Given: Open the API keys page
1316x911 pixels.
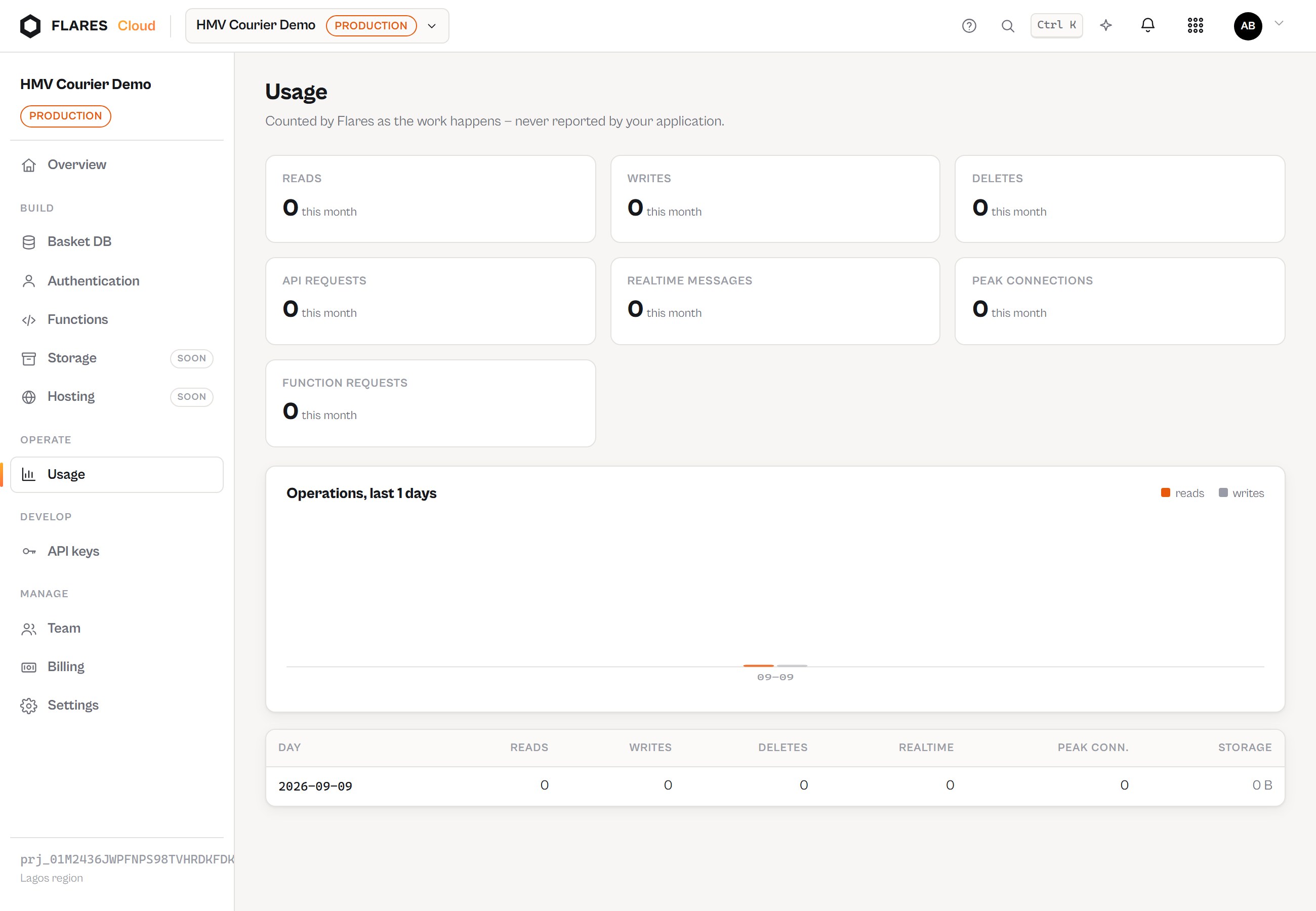Looking at the screenshot, I should pyautogui.click(x=116, y=551).
